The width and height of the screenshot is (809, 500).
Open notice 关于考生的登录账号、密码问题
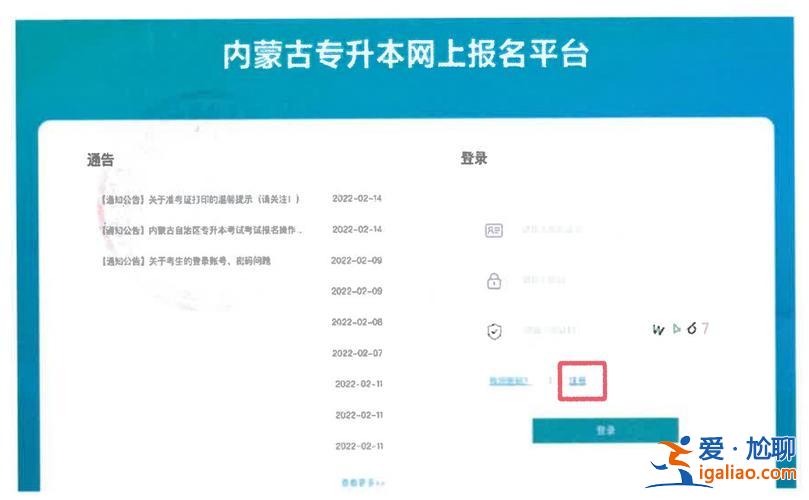(185, 261)
